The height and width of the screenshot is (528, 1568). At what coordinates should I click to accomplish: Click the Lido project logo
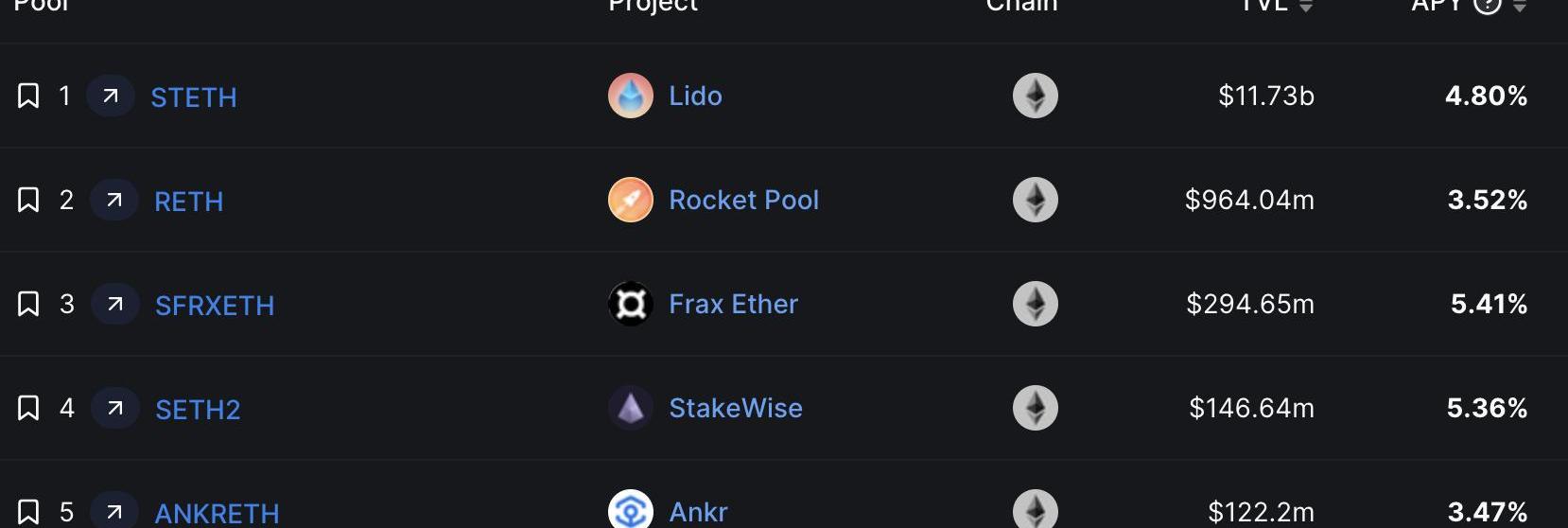pyautogui.click(x=630, y=96)
